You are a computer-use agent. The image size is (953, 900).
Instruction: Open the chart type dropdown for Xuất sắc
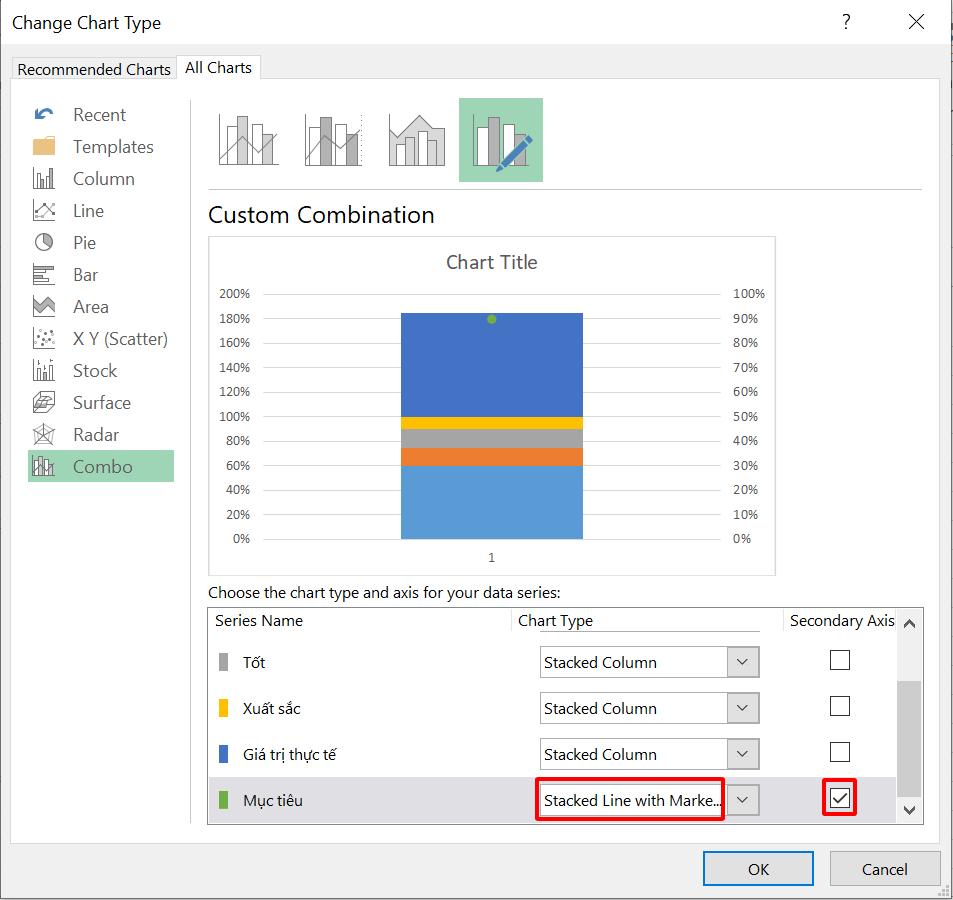[x=744, y=707]
